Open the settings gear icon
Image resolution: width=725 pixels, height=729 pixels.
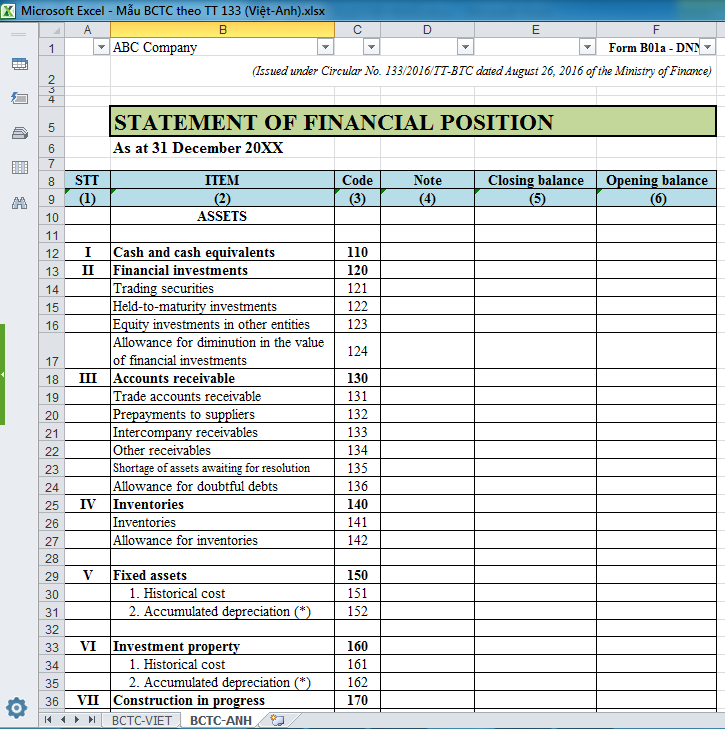16,708
